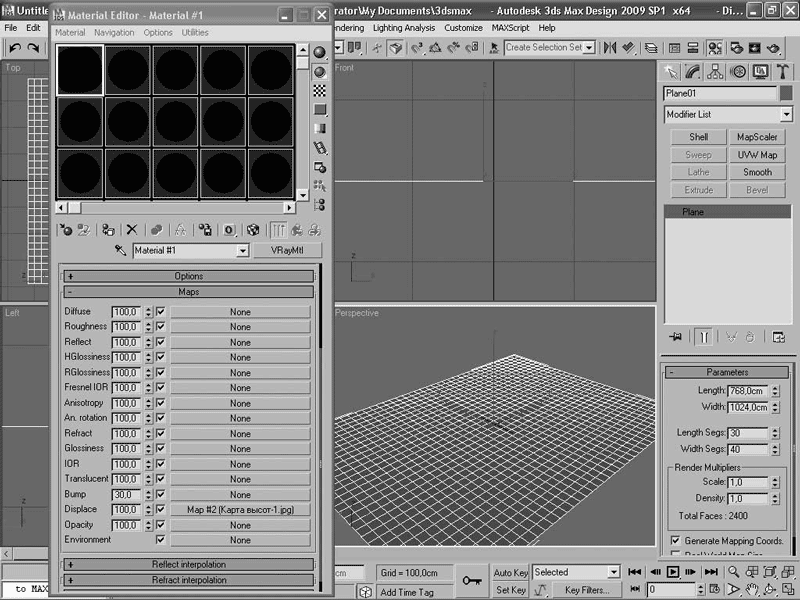Disable the Displace map checkbox
Image resolution: width=800 pixels, height=600 pixels.
(160, 509)
